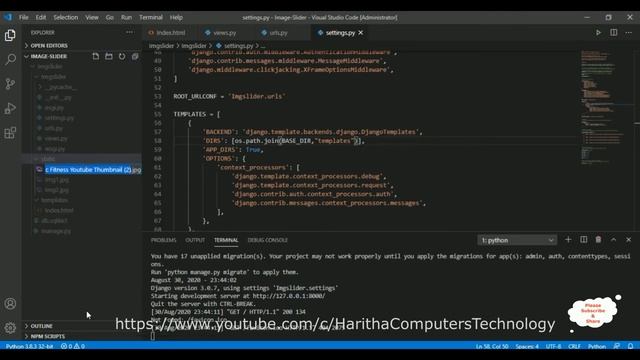Switch to the DEBUG CONSOLE panel tab
This screenshot has width=640, height=360.
[268, 240]
